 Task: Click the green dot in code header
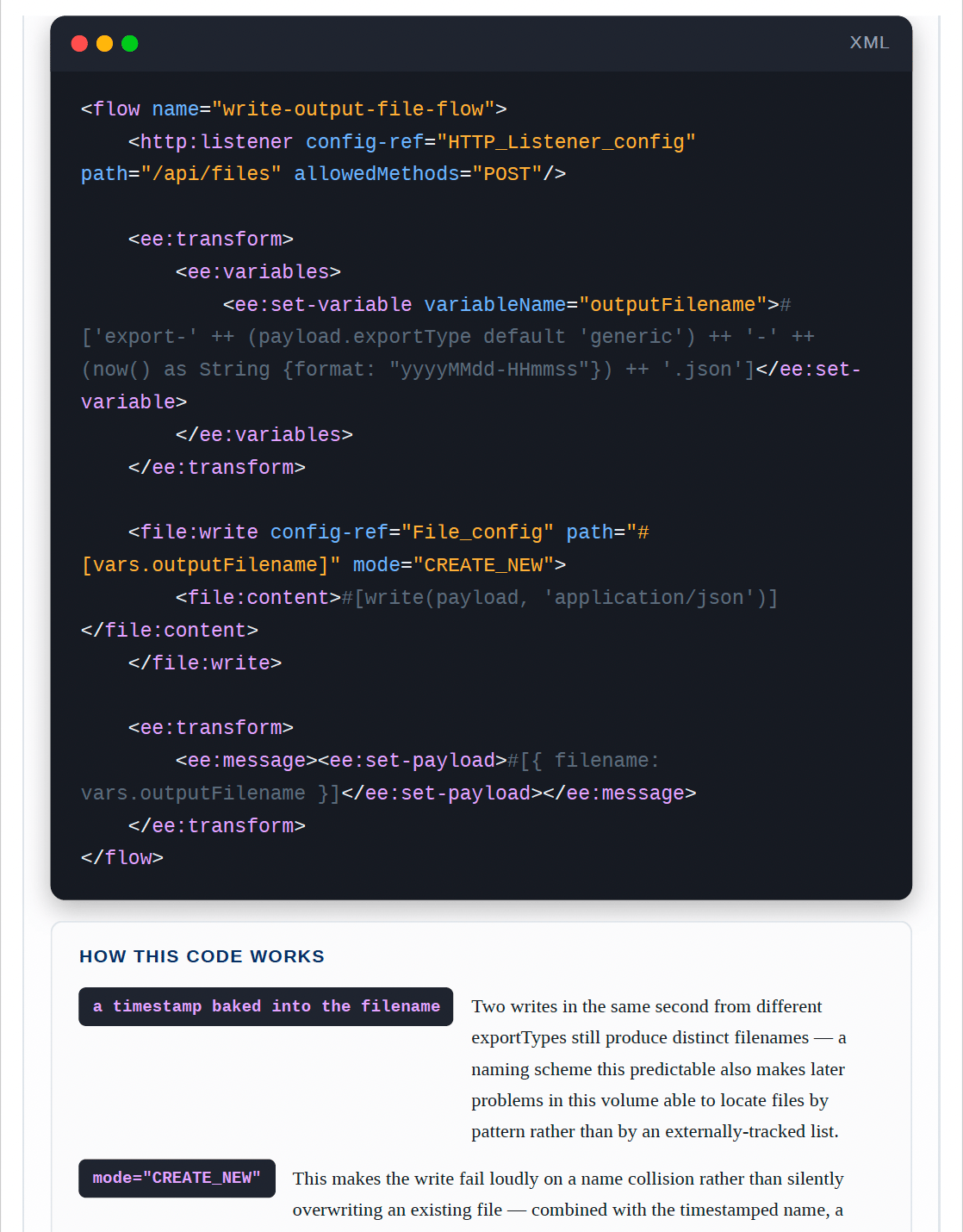tap(130, 44)
